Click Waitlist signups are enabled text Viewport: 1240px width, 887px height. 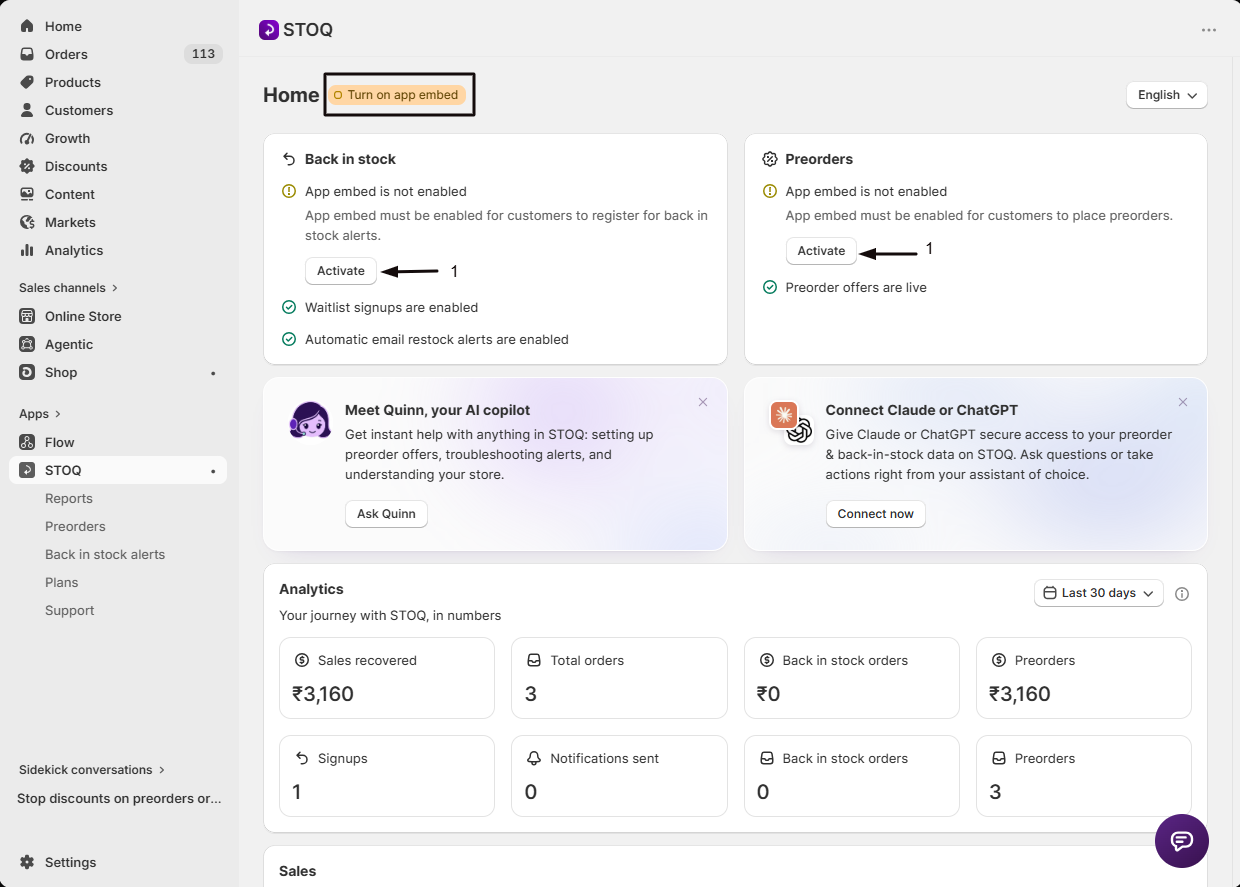pyautogui.click(x=391, y=308)
